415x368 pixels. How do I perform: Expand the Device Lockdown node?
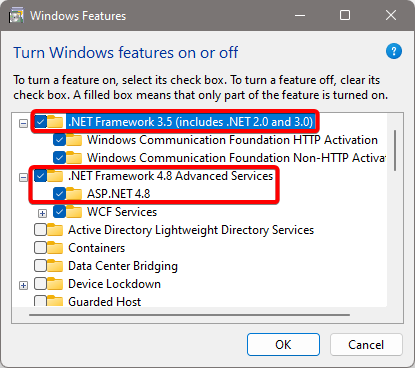tap(23, 286)
